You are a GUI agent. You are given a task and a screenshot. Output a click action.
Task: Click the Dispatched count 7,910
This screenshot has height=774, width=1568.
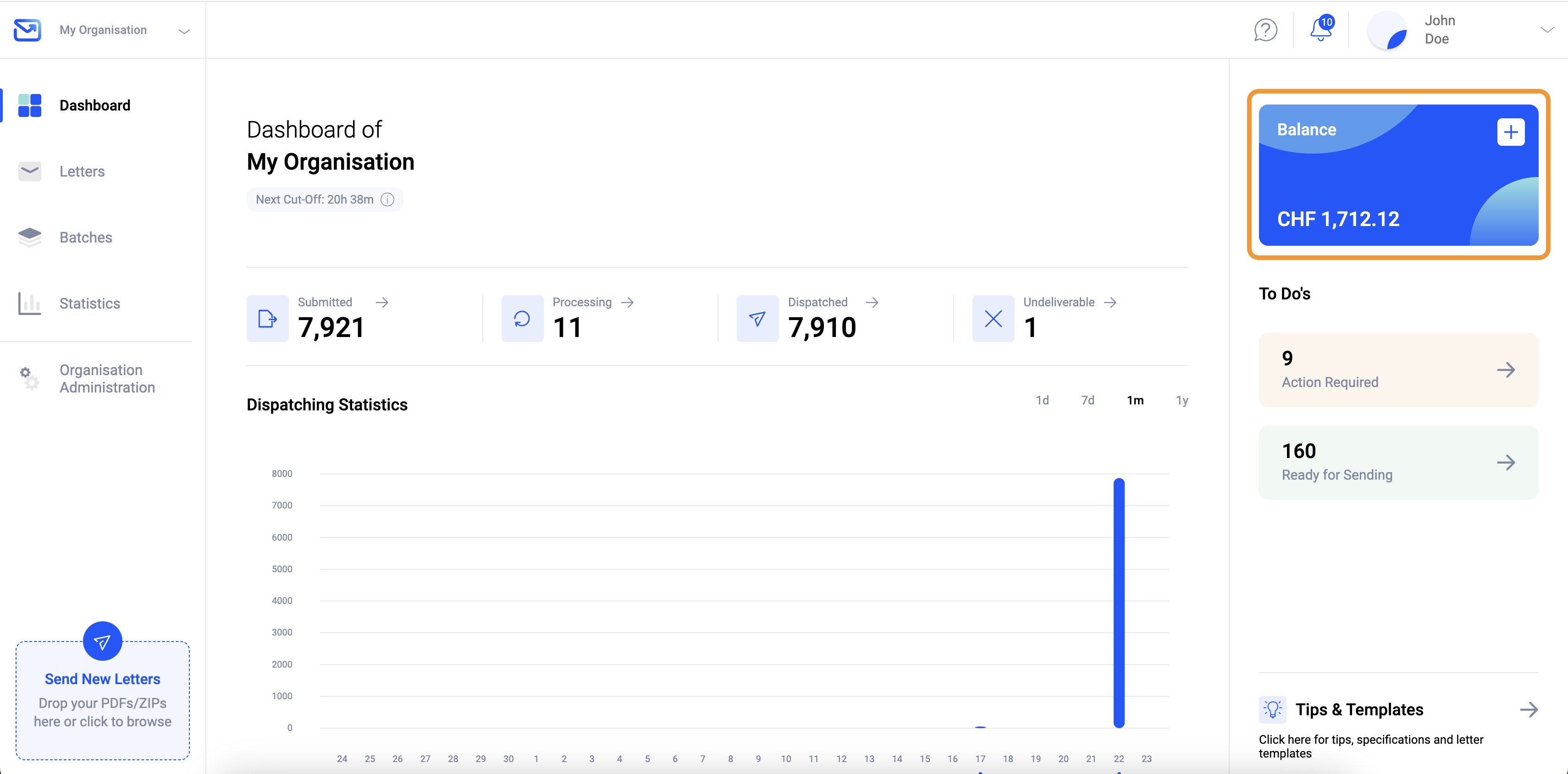click(x=822, y=328)
